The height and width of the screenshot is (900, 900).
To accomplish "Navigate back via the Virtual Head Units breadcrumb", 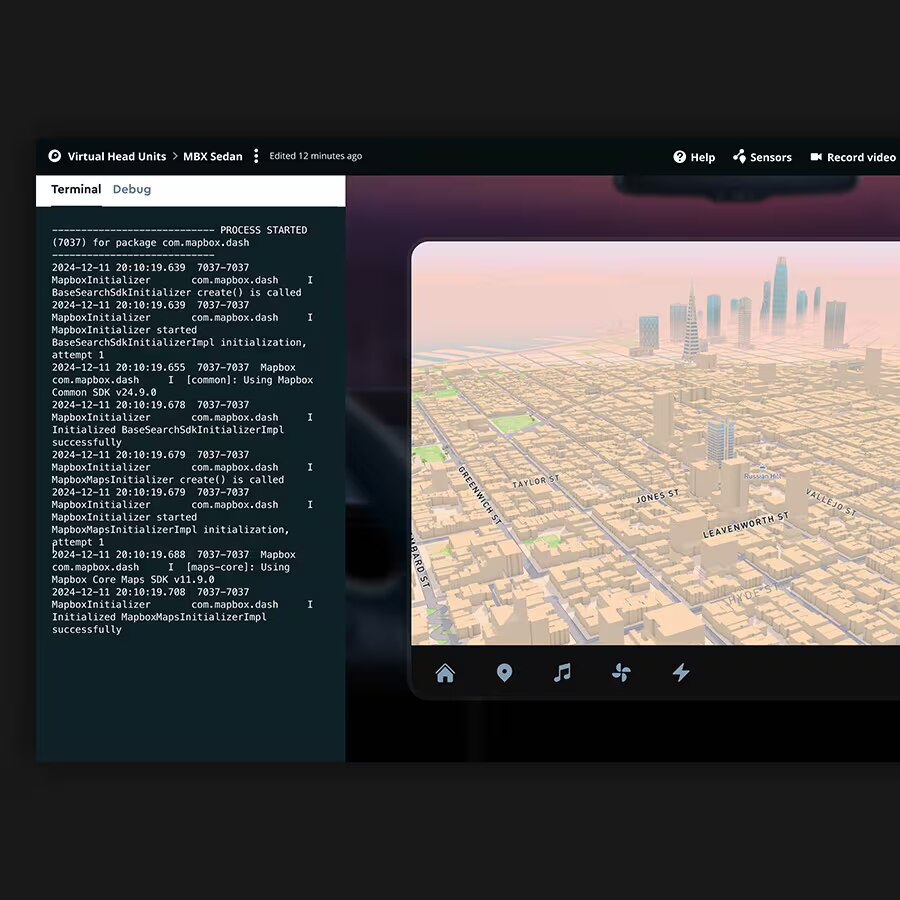I will click(118, 156).
